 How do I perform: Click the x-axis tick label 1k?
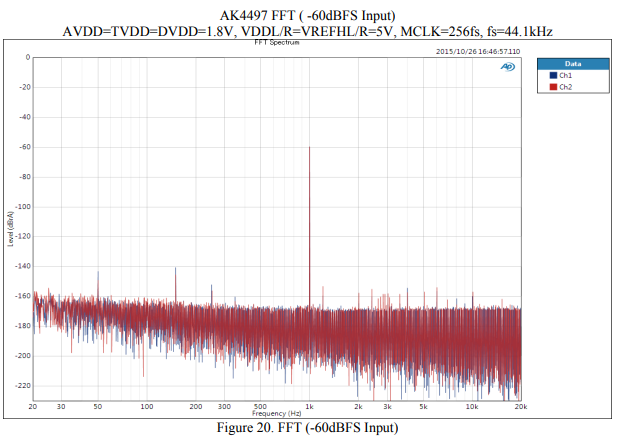pos(309,407)
